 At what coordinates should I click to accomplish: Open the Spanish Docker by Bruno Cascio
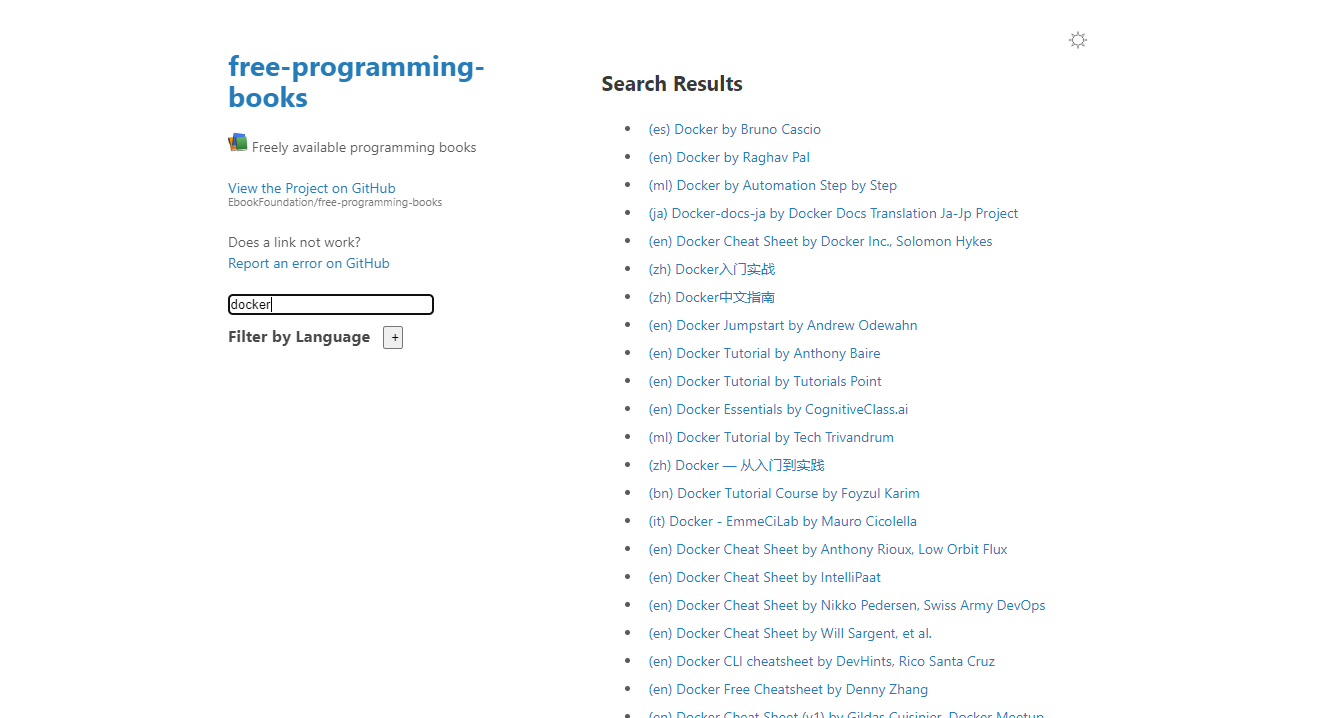point(734,129)
